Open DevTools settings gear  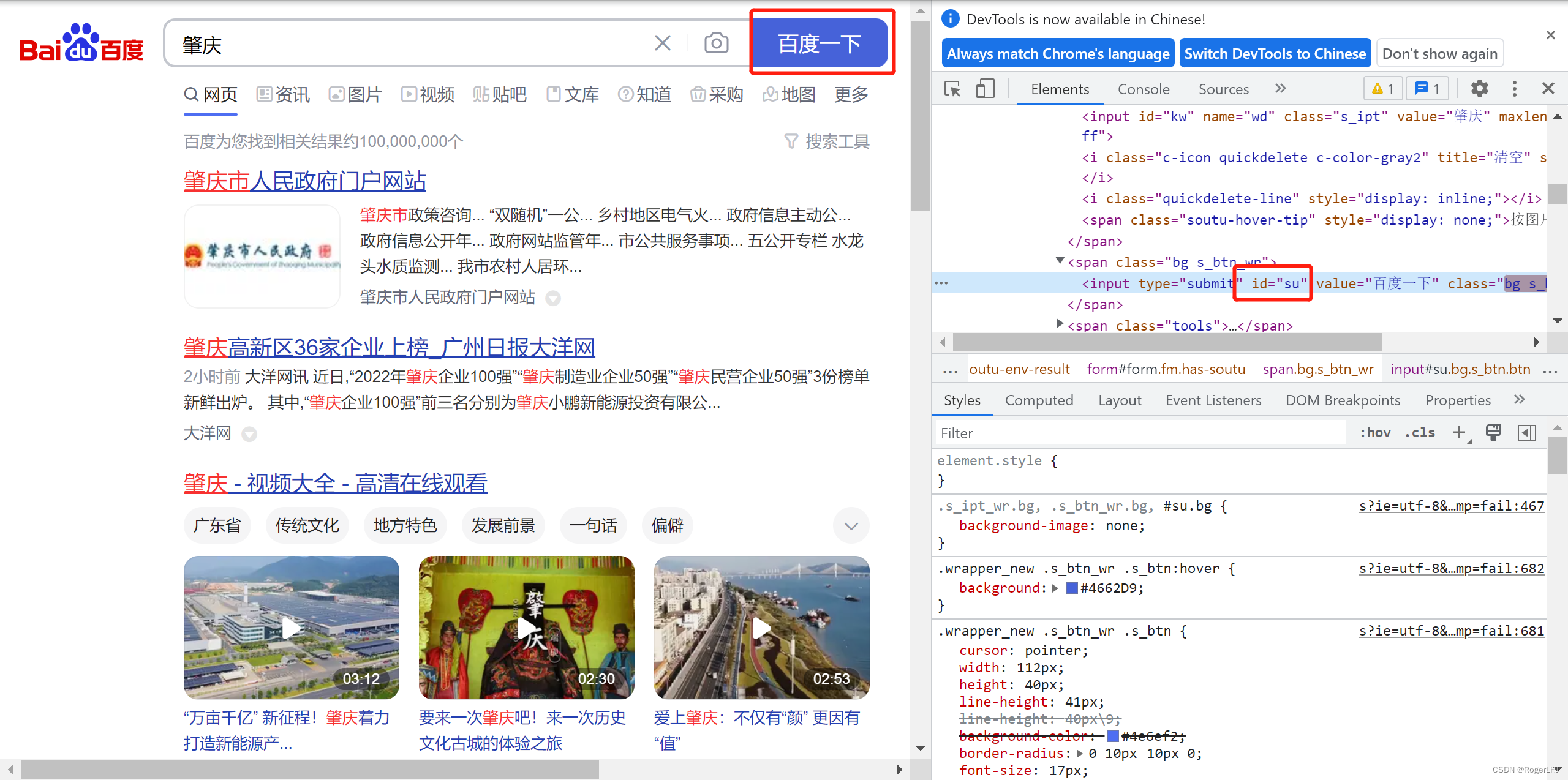(x=1480, y=89)
